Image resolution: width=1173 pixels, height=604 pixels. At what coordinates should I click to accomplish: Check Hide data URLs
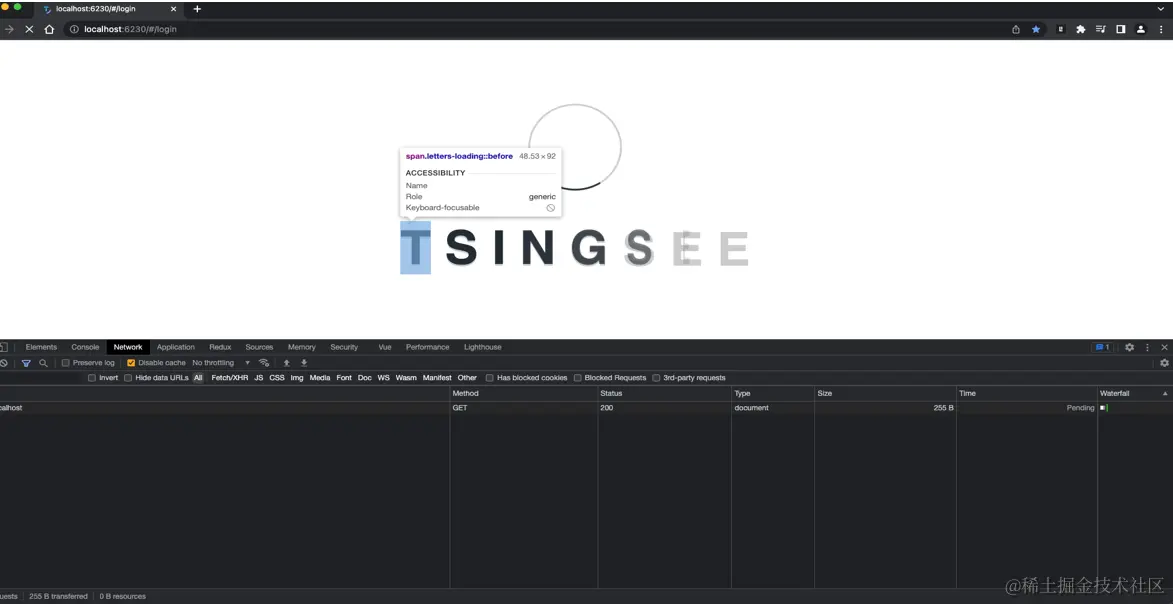(x=128, y=378)
